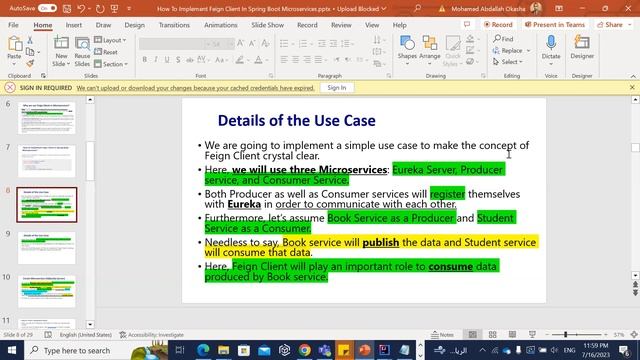Image resolution: width=640 pixels, height=360 pixels.
Task: Expand the Section dropdown
Action: tap(111, 64)
